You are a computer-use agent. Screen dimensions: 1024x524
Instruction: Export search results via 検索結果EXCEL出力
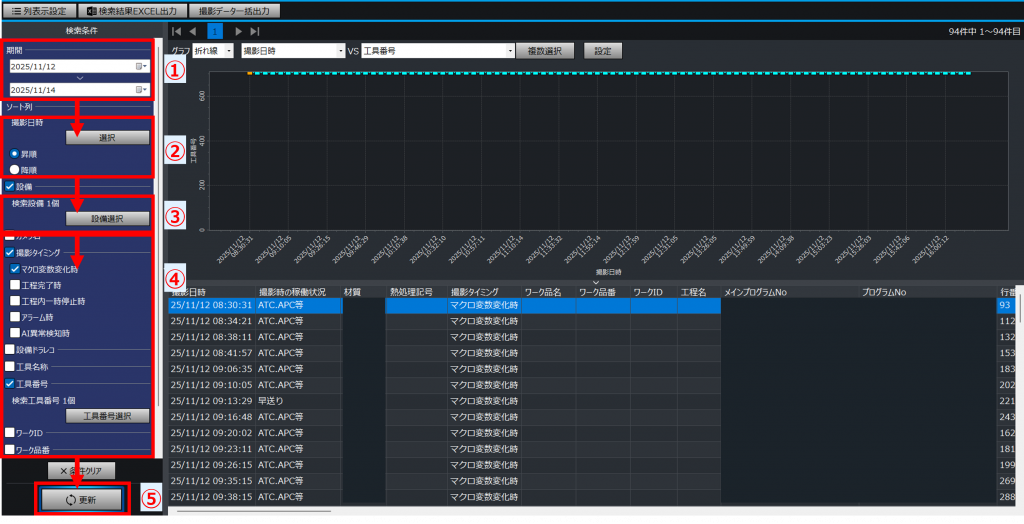coord(131,10)
